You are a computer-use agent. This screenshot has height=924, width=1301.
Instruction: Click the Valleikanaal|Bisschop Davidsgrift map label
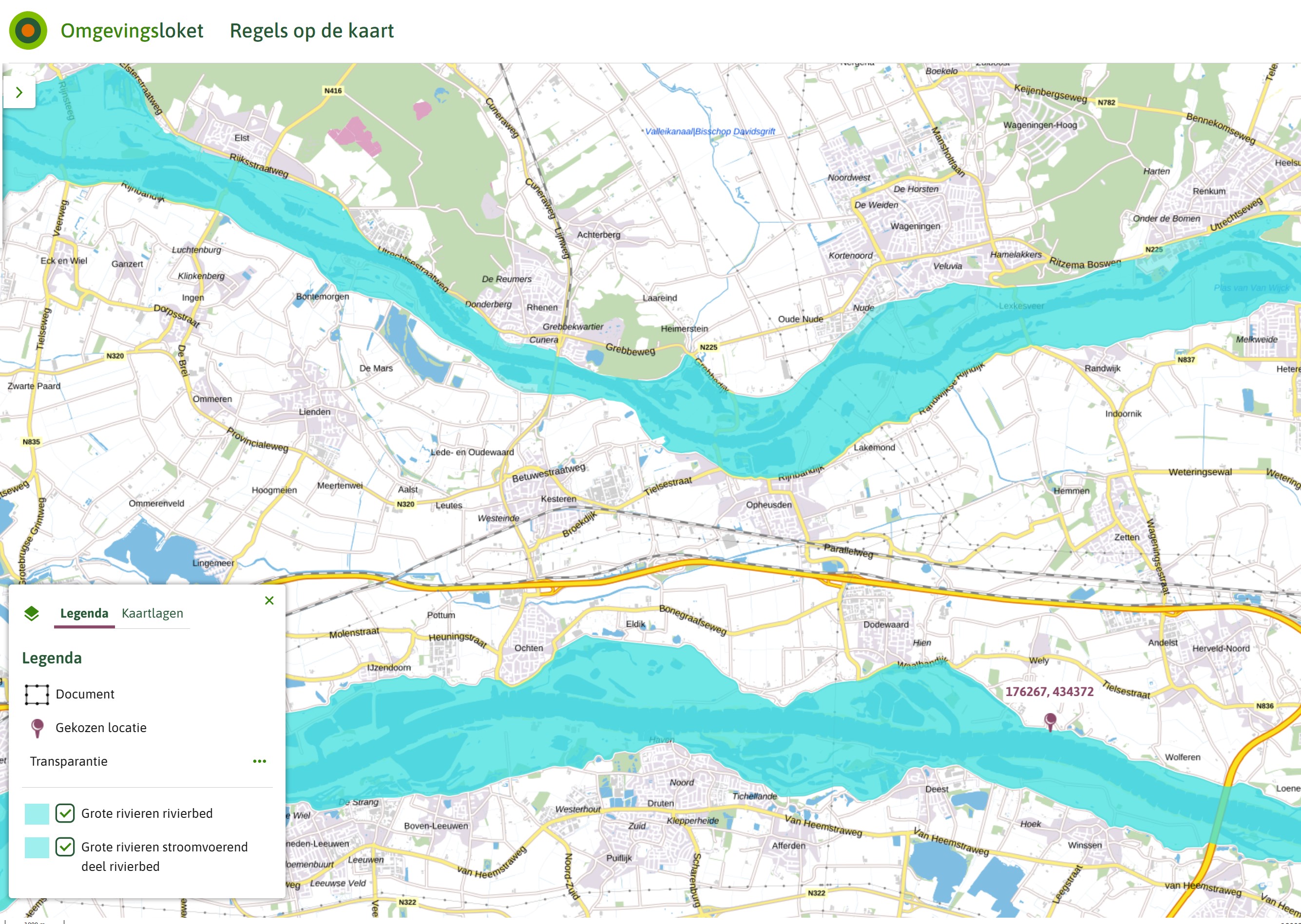click(x=709, y=132)
